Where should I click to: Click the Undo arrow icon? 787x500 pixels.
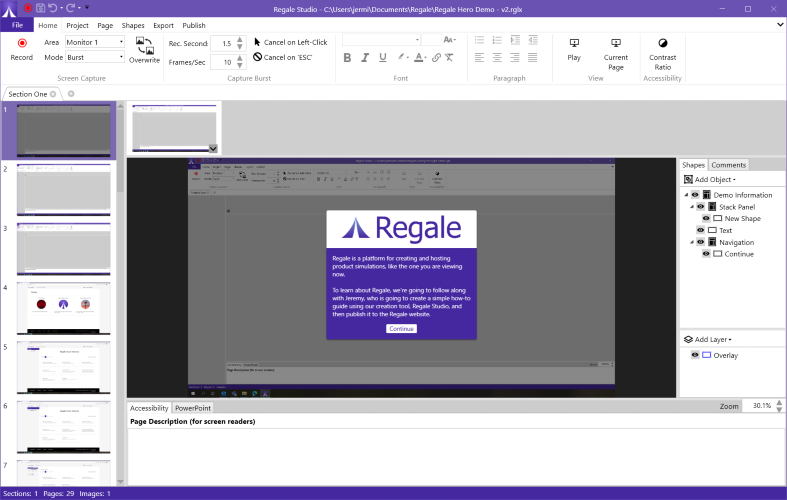point(53,8)
